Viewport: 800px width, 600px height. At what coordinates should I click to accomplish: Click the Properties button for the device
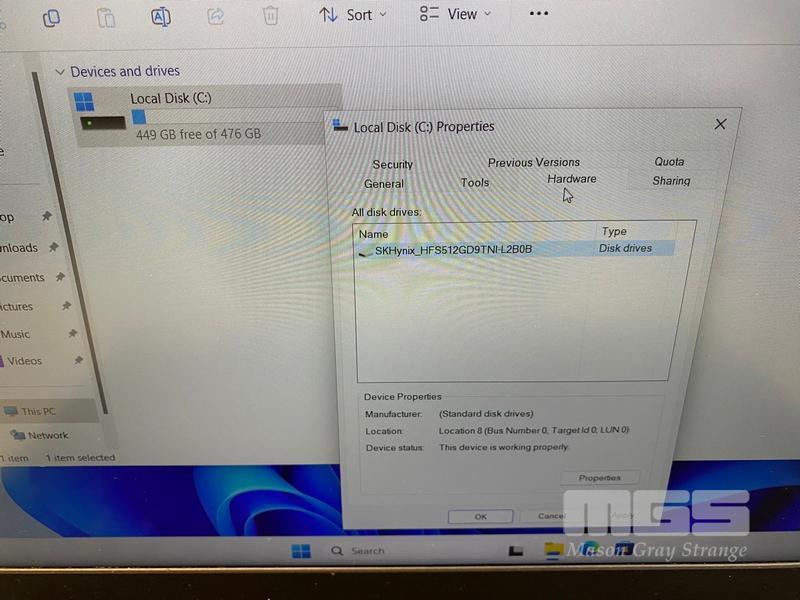tap(600, 478)
